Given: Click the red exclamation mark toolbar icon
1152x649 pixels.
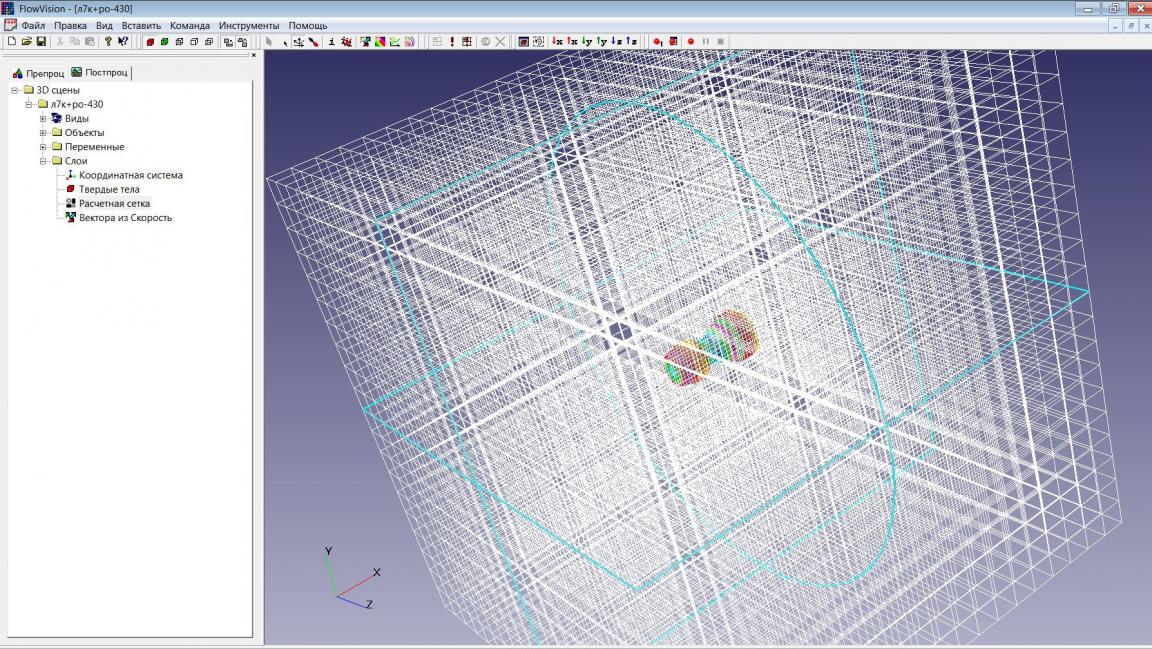Looking at the screenshot, I should tap(452, 42).
